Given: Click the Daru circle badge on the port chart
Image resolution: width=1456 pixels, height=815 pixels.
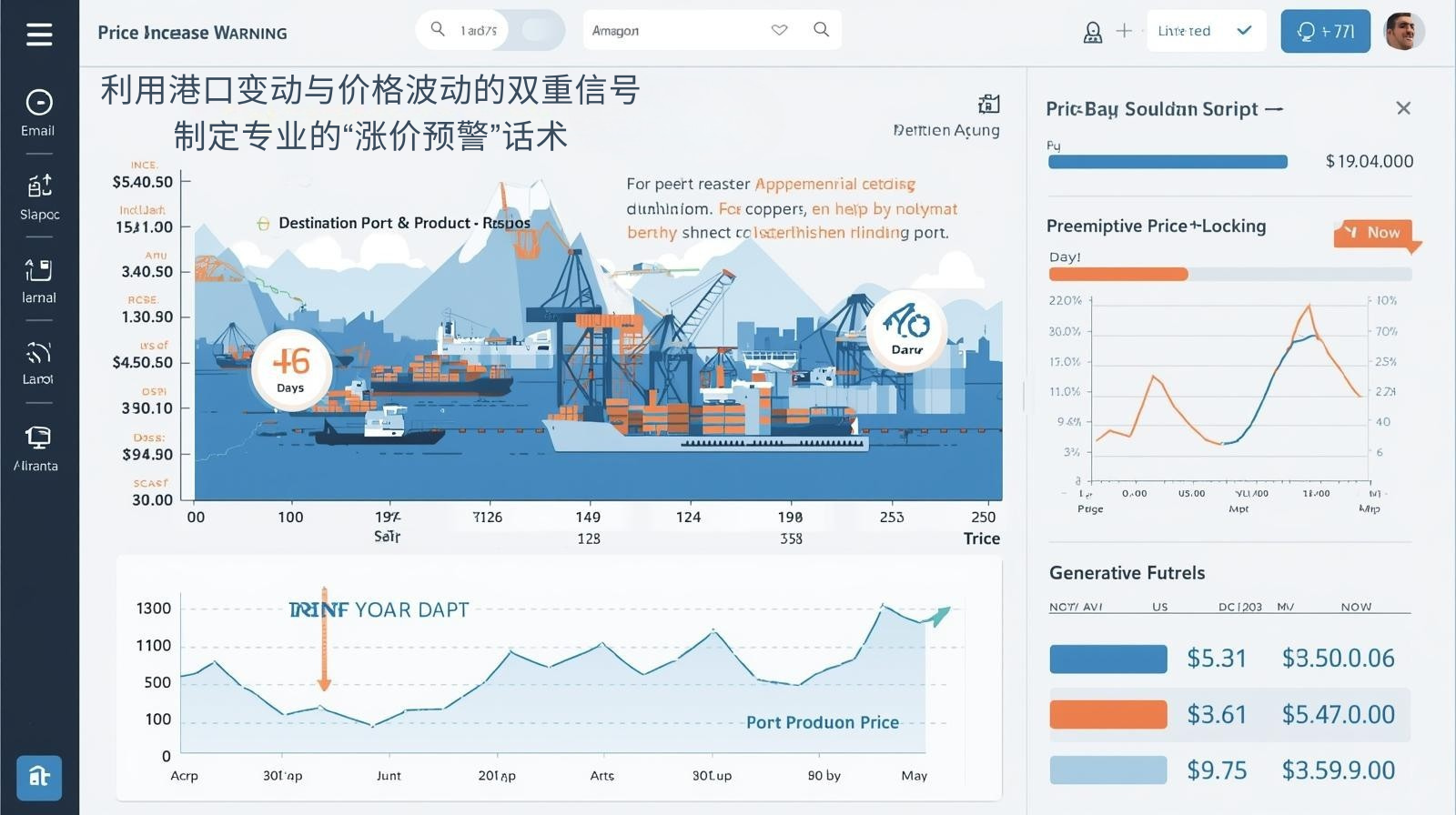Looking at the screenshot, I should coord(906,331).
